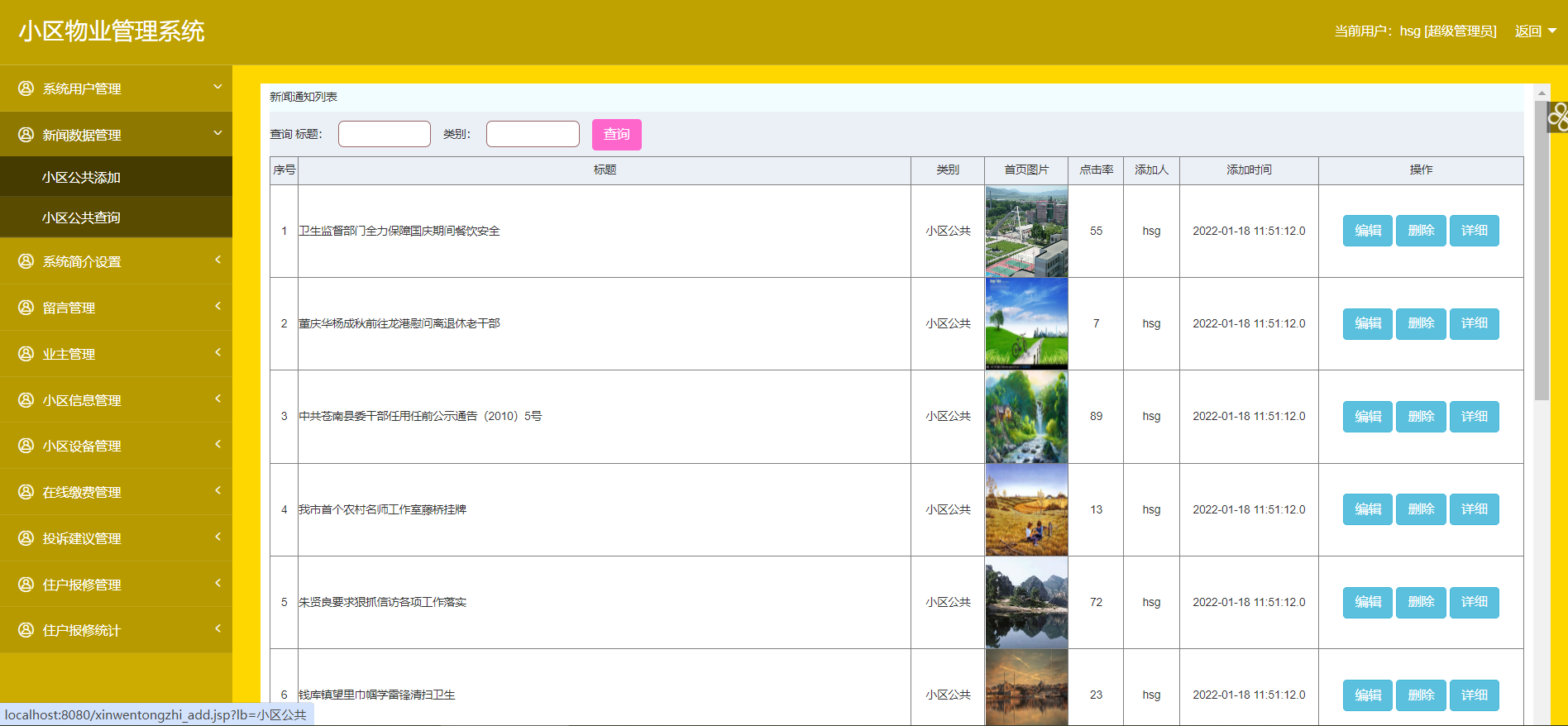Click 详细 for row 1 卫生监督部门

[1475, 231]
